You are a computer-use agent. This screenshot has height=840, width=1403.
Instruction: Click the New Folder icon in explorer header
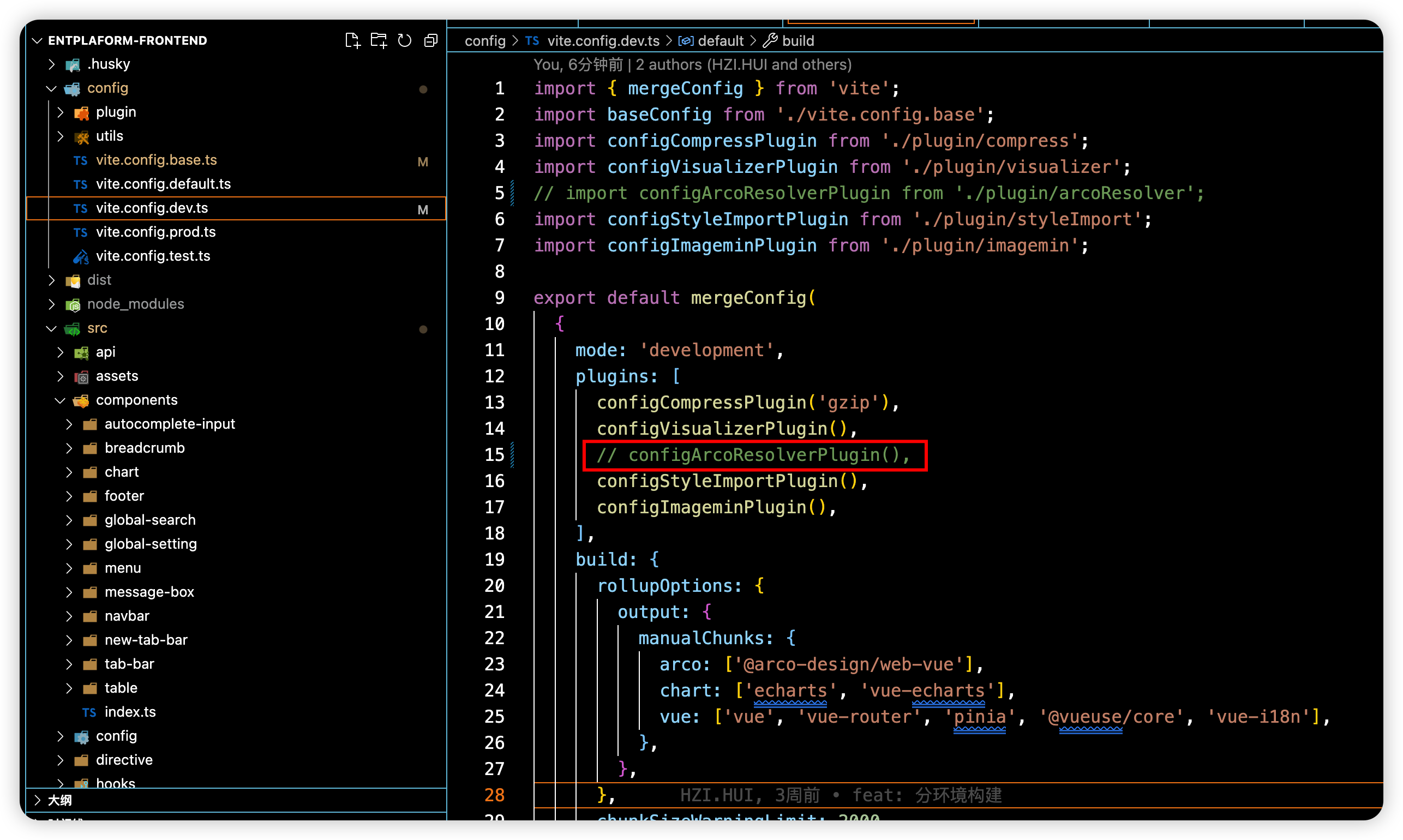click(378, 41)
